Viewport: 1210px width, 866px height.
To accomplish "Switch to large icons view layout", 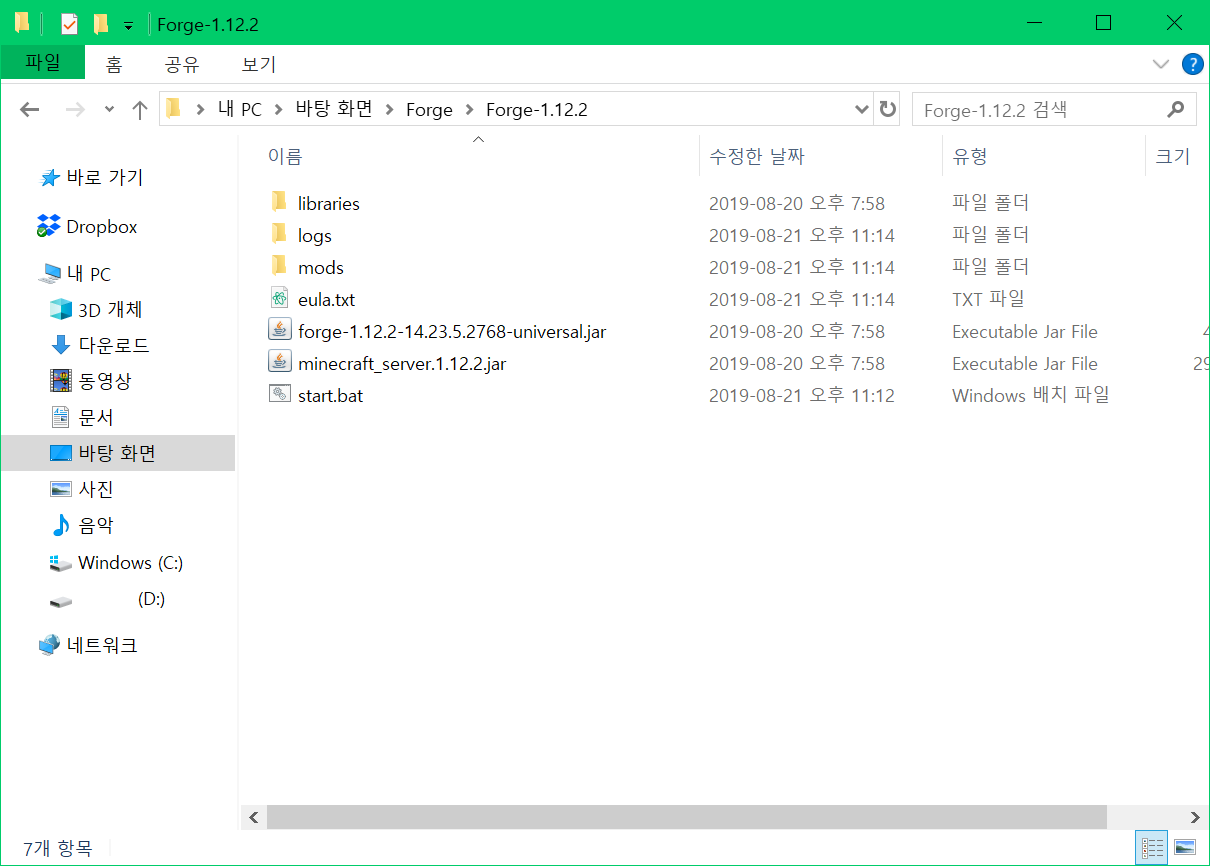I will click(x=1184, y=847).
